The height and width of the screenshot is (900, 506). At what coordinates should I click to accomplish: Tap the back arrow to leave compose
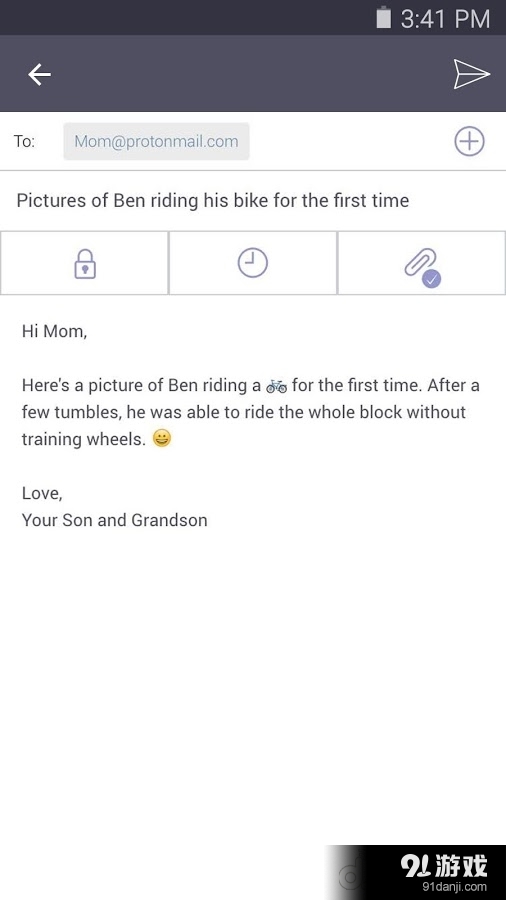pos(40,75)
